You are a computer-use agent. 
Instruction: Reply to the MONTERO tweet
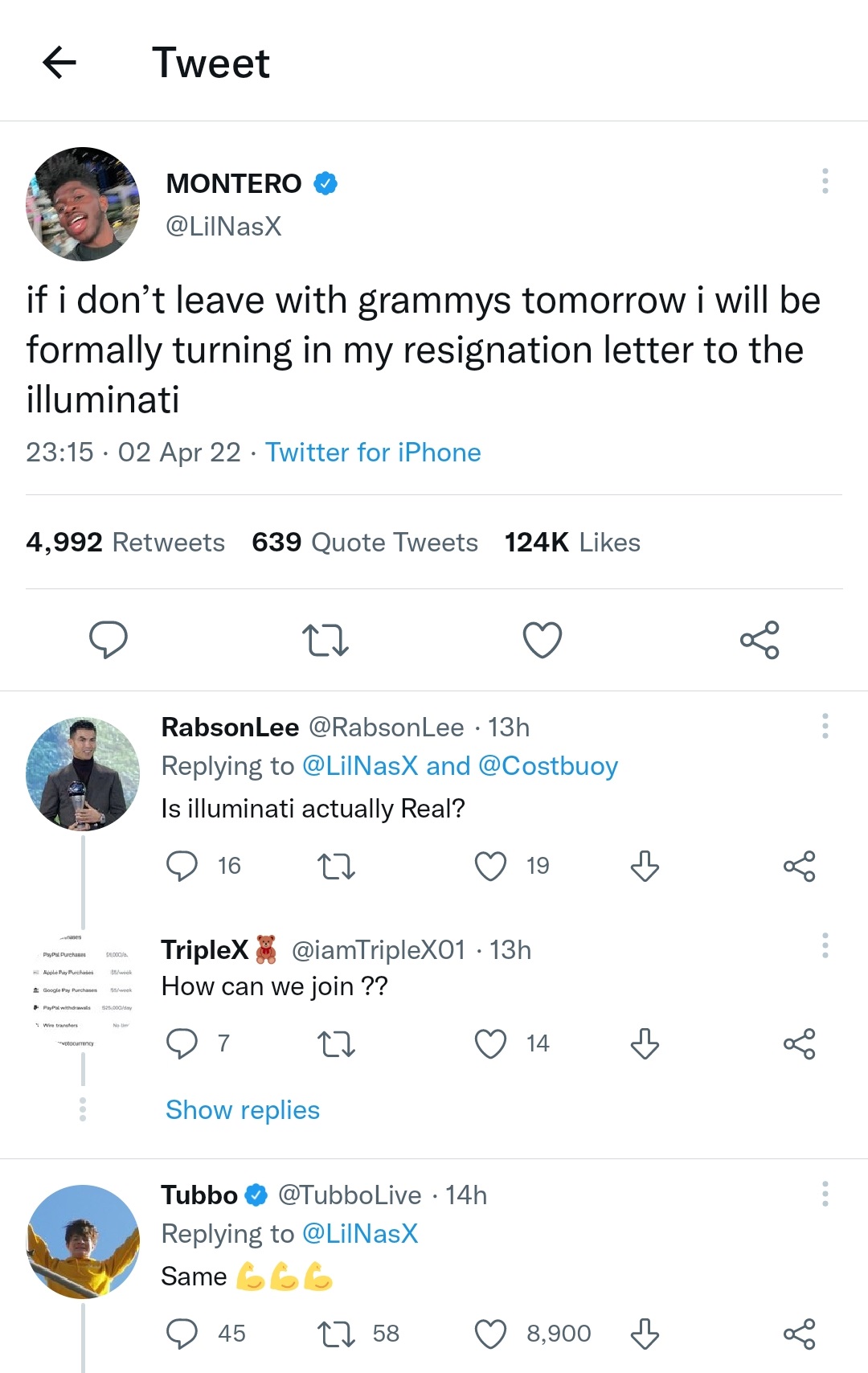point(108,640)
